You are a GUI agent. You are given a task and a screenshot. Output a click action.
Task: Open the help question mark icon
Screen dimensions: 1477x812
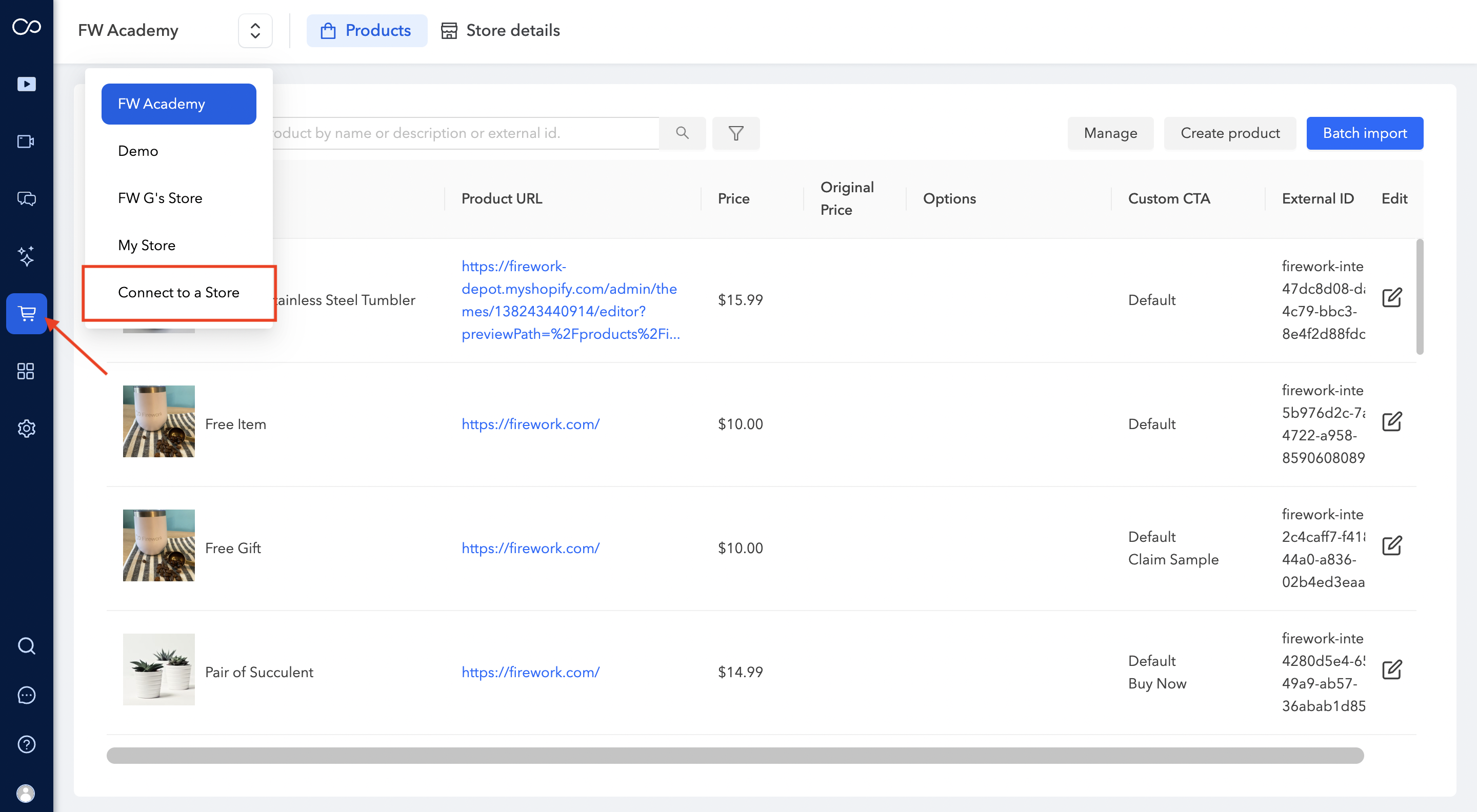click(x=26, y=744)
